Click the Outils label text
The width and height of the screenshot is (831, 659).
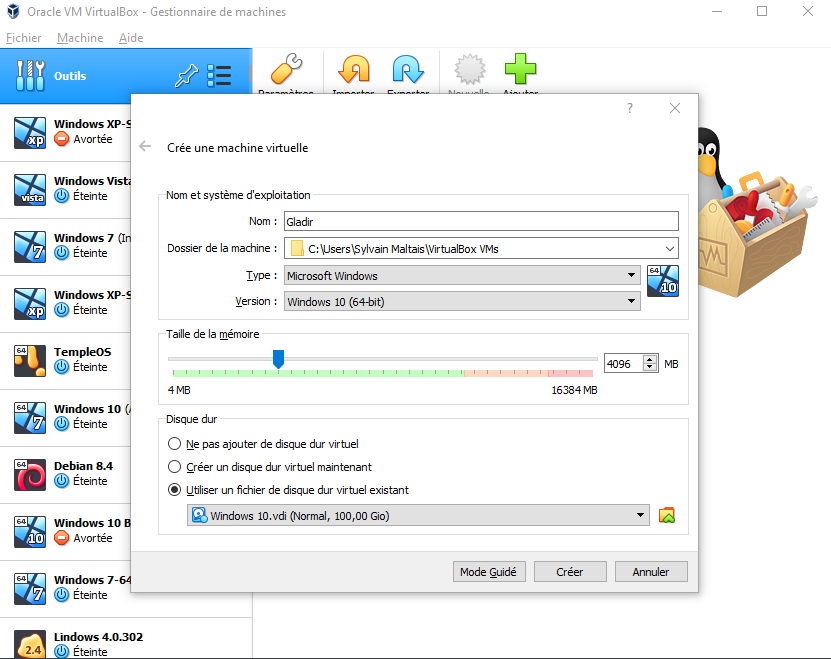pos(70,76)
